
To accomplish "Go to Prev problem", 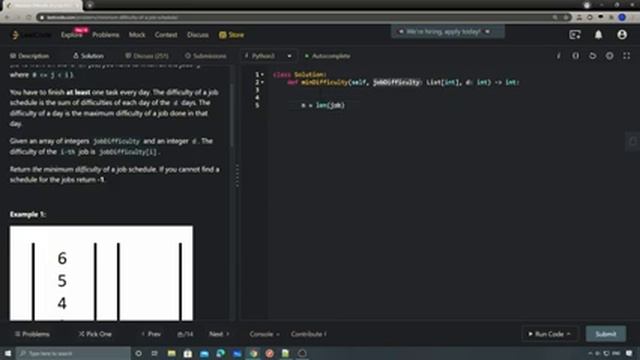I will 151,334.
